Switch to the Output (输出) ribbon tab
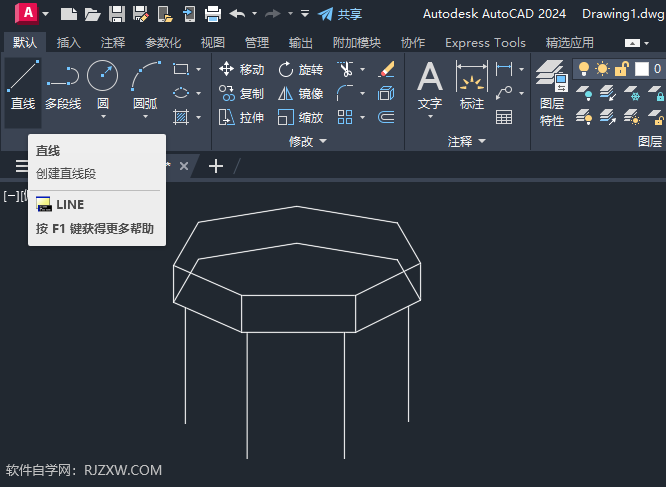Viewport: 666px width, 487px height. tap(301, 42)
